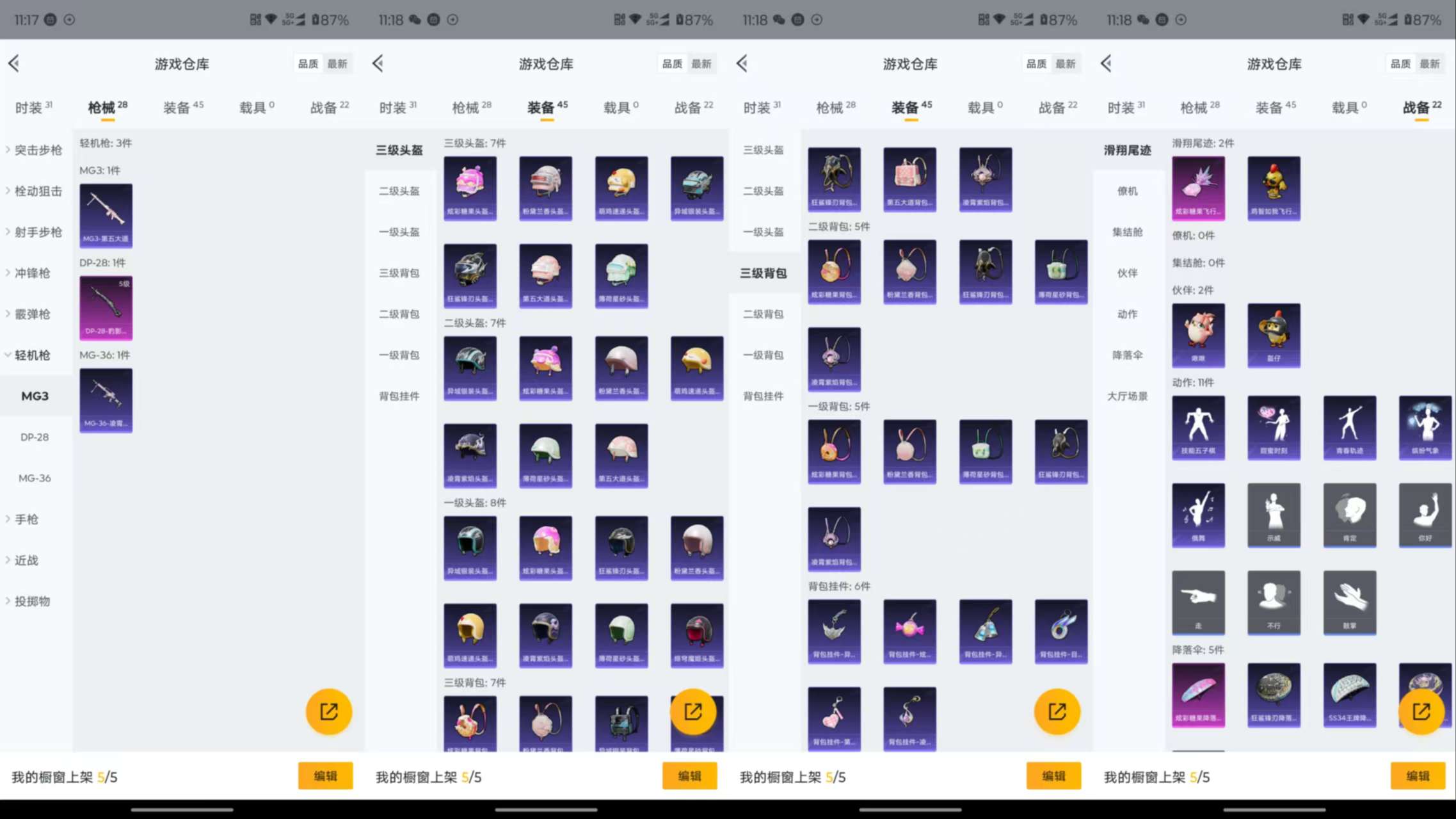Select the 你好 waving emote icon
1456x819 pixels.
point(1425,515)
